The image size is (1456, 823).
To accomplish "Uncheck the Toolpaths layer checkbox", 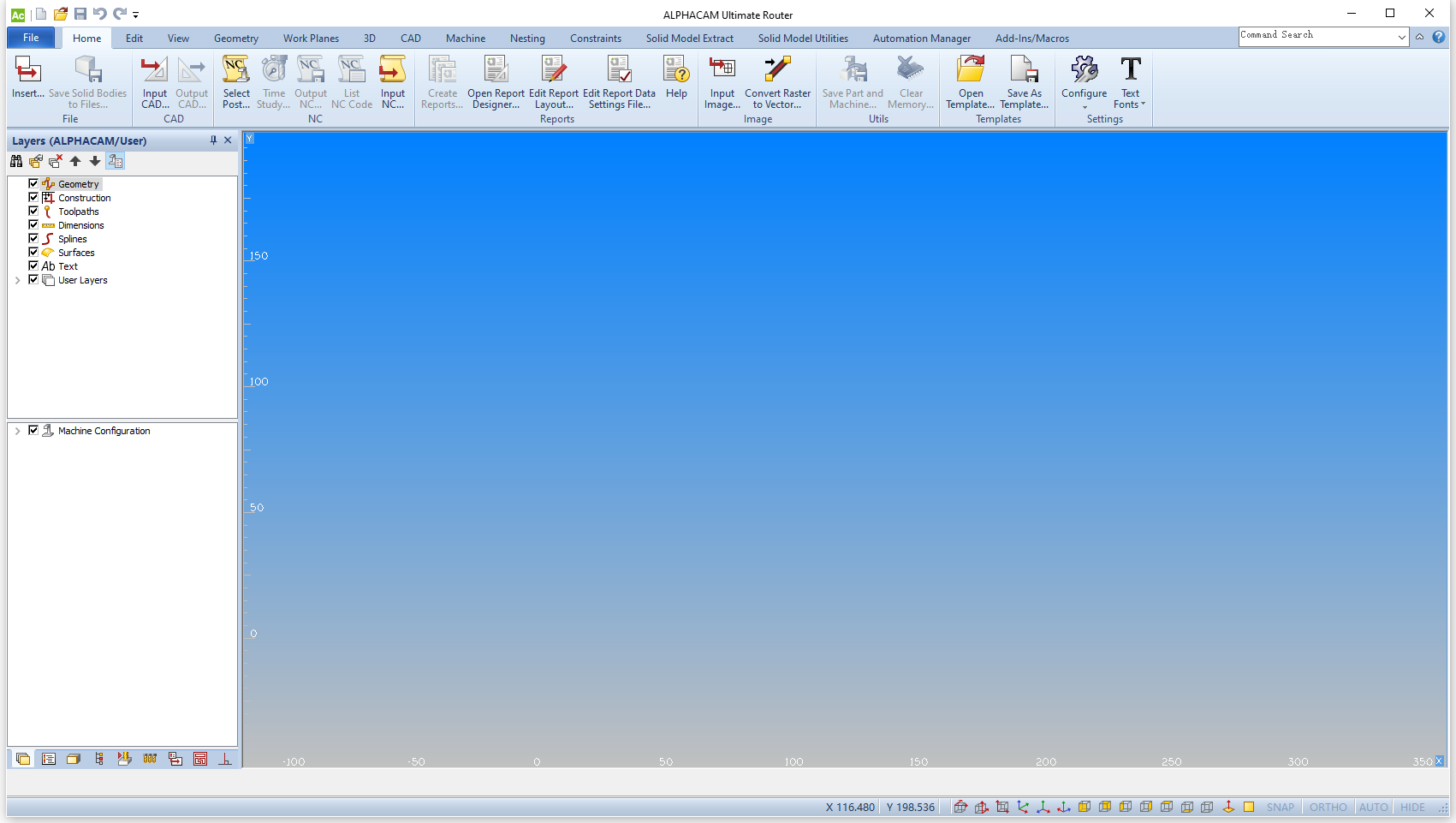I will pyautogui.click(x=33, y=212).
